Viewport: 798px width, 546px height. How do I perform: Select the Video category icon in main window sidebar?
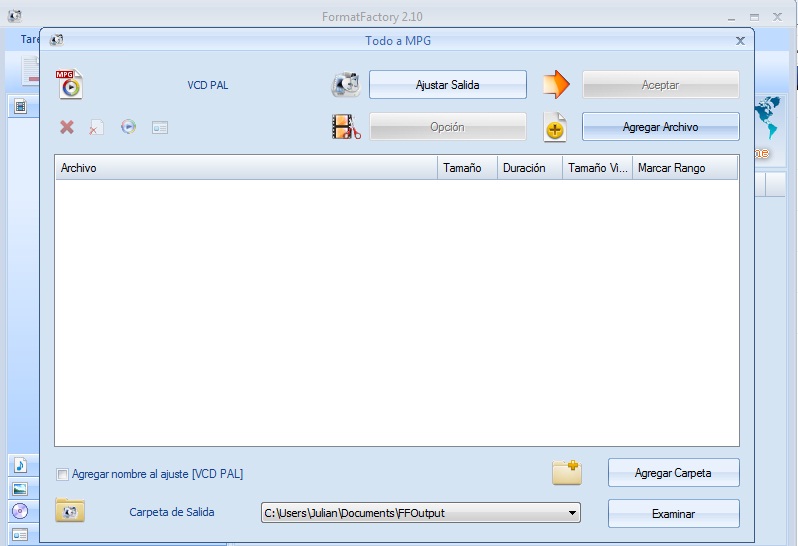coord(20,106)
